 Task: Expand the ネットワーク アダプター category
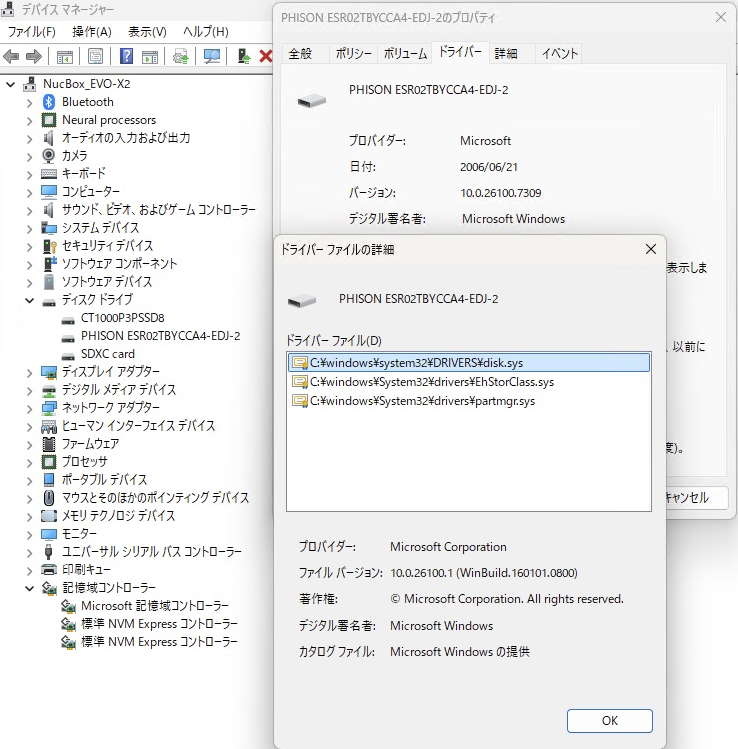[x=28, y=408]
